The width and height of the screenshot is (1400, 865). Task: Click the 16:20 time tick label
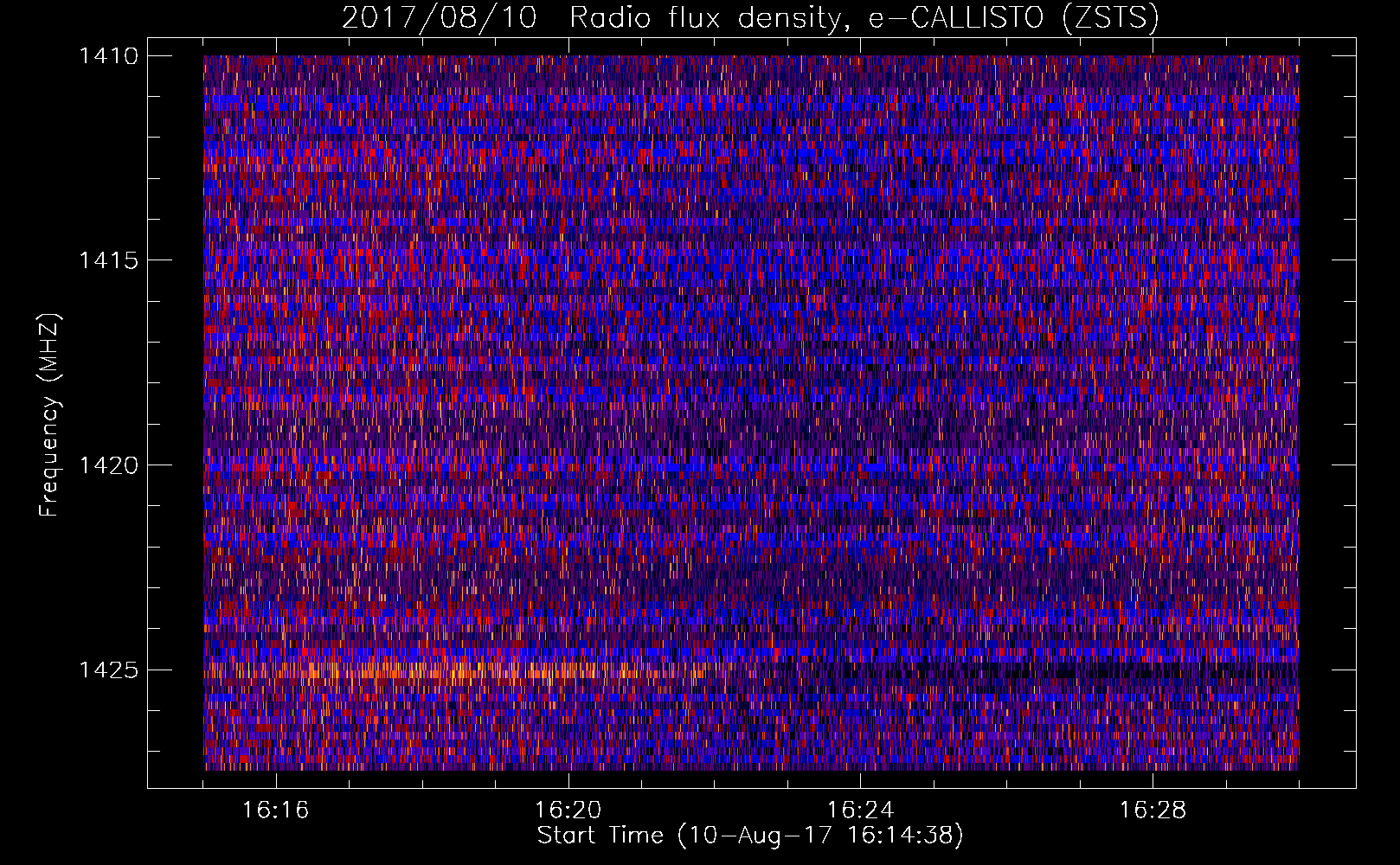[x=568, y=811]
